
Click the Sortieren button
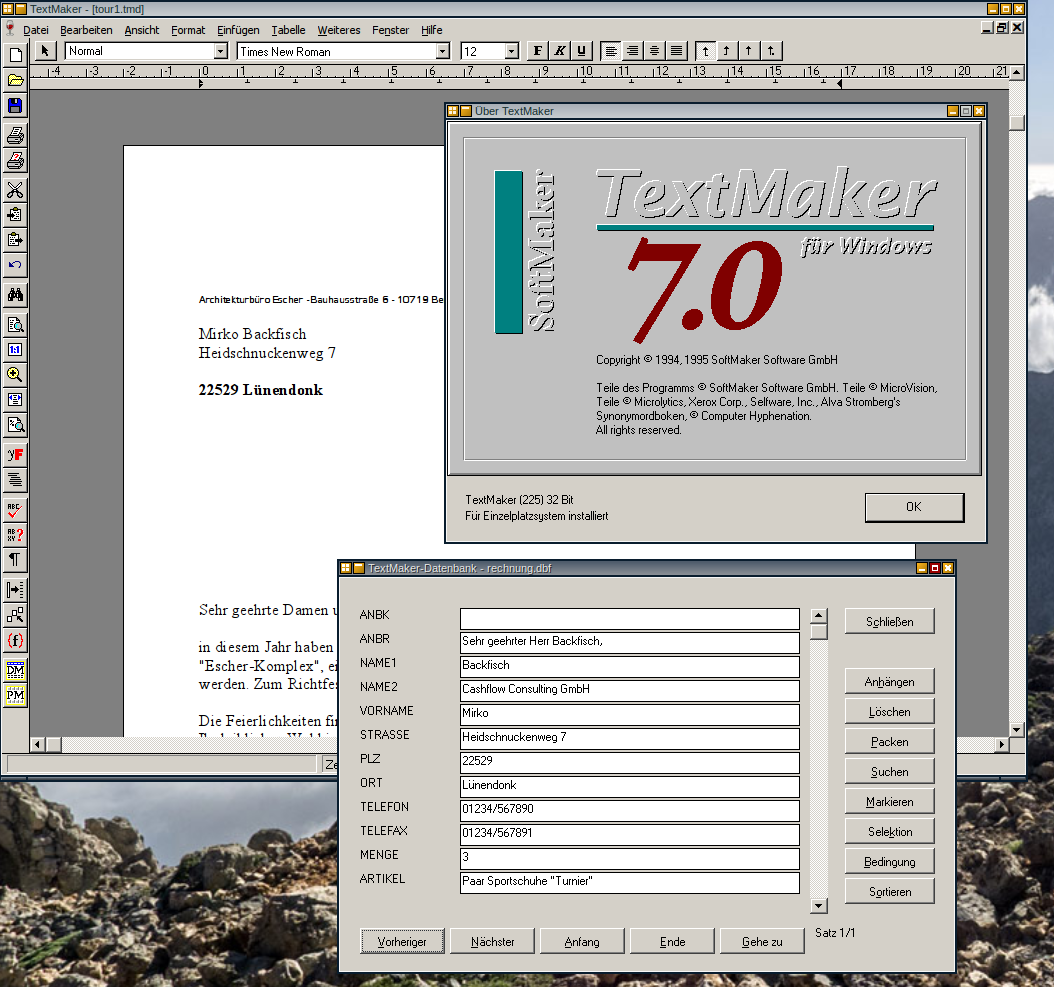tap(889, 892)
